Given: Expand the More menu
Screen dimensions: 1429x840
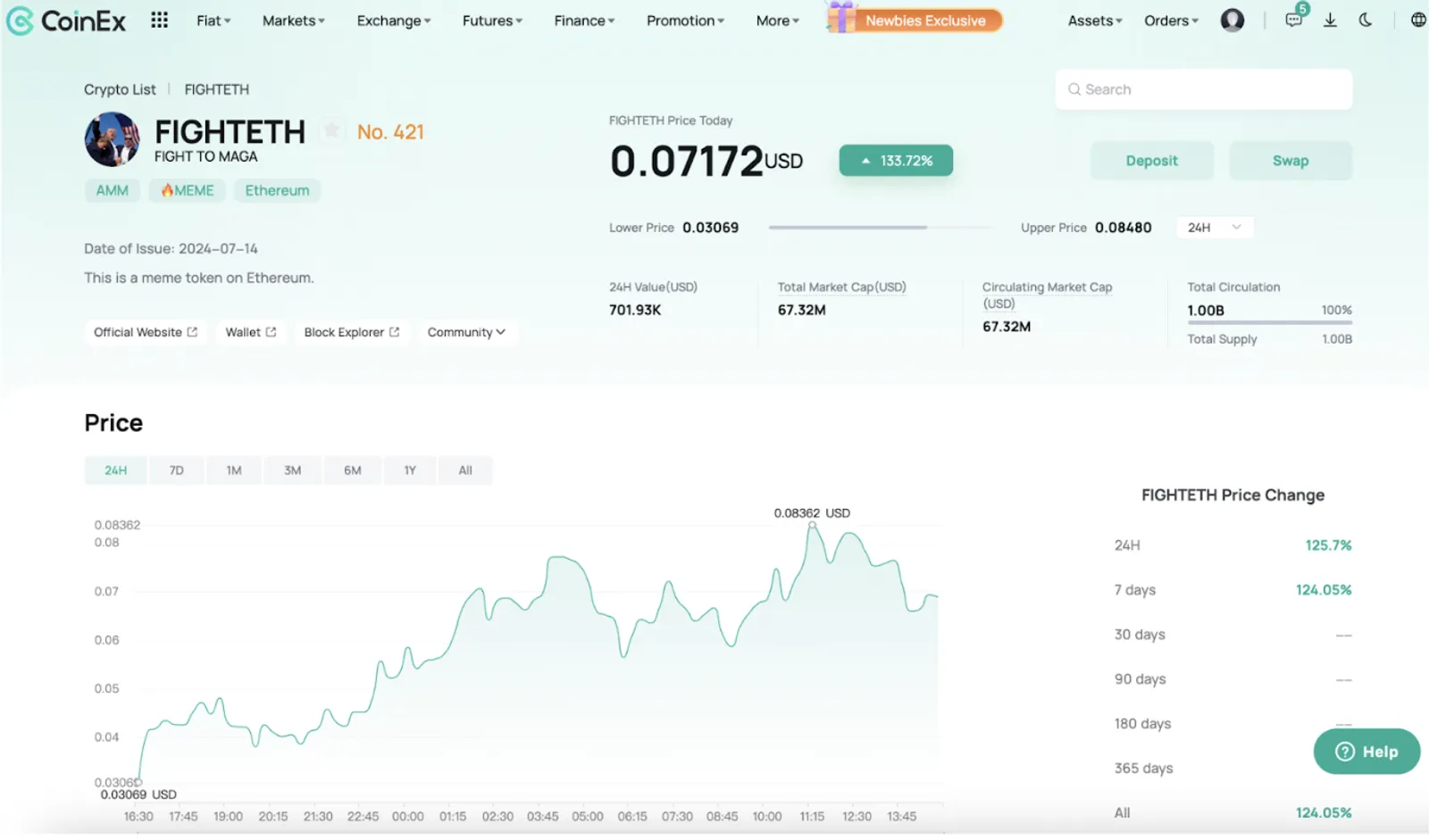Looking at the screenshot, I should click(777, 21).
